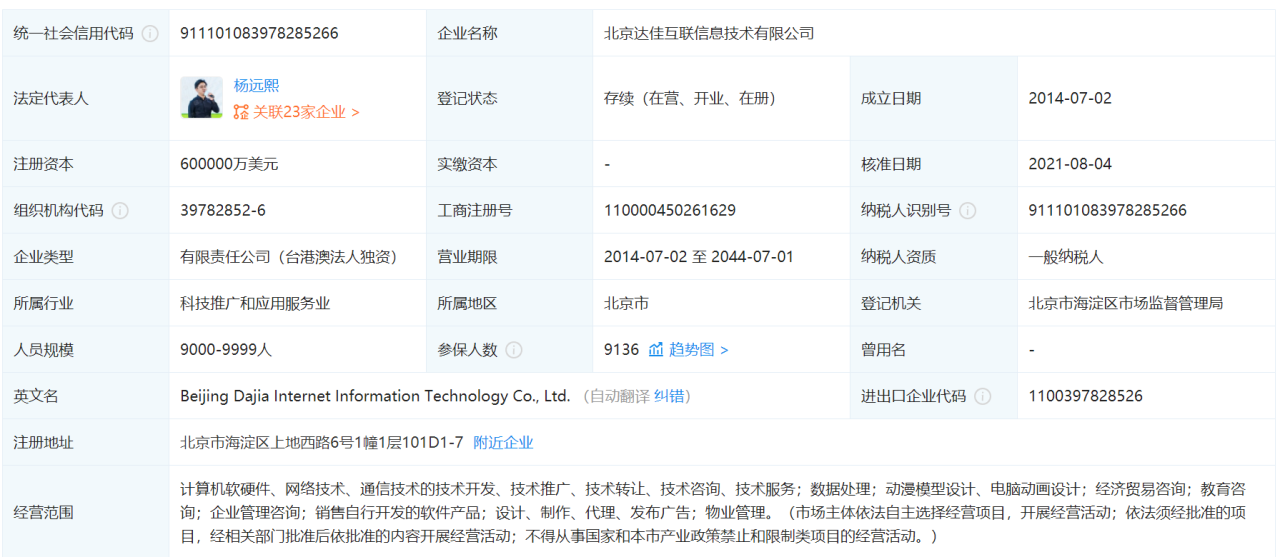
Task: Click info icon beside 进出口企业代码
Action: [x=983, y=396]
